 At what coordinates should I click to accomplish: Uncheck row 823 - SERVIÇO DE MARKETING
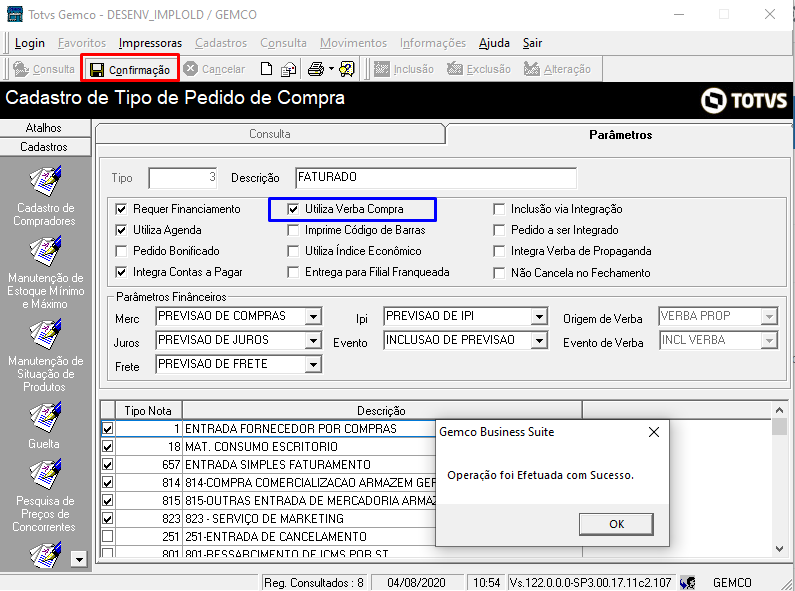[107, 519]
